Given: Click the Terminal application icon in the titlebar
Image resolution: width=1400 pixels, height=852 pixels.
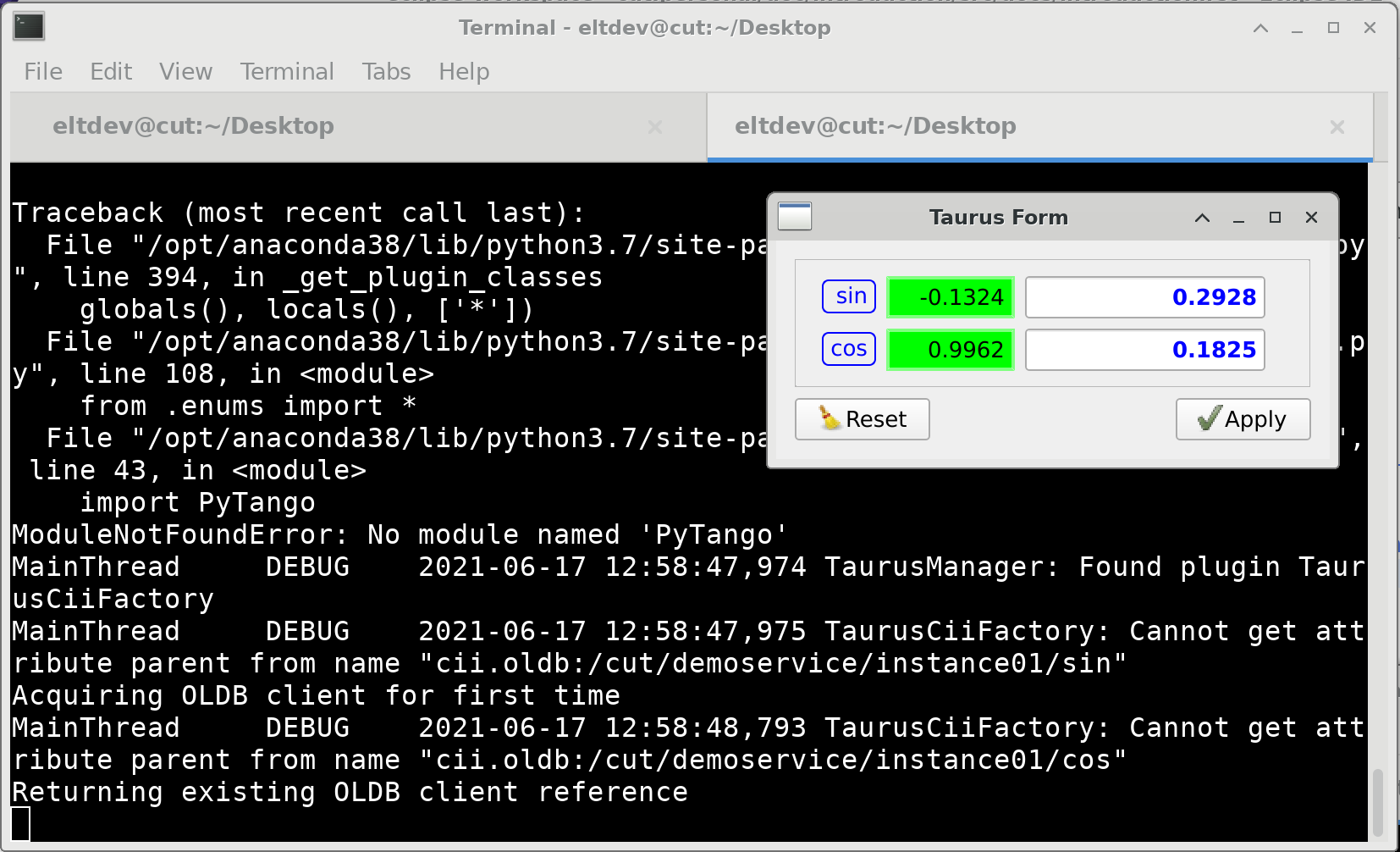Looking at the screenshot, I should pos(28,27).
